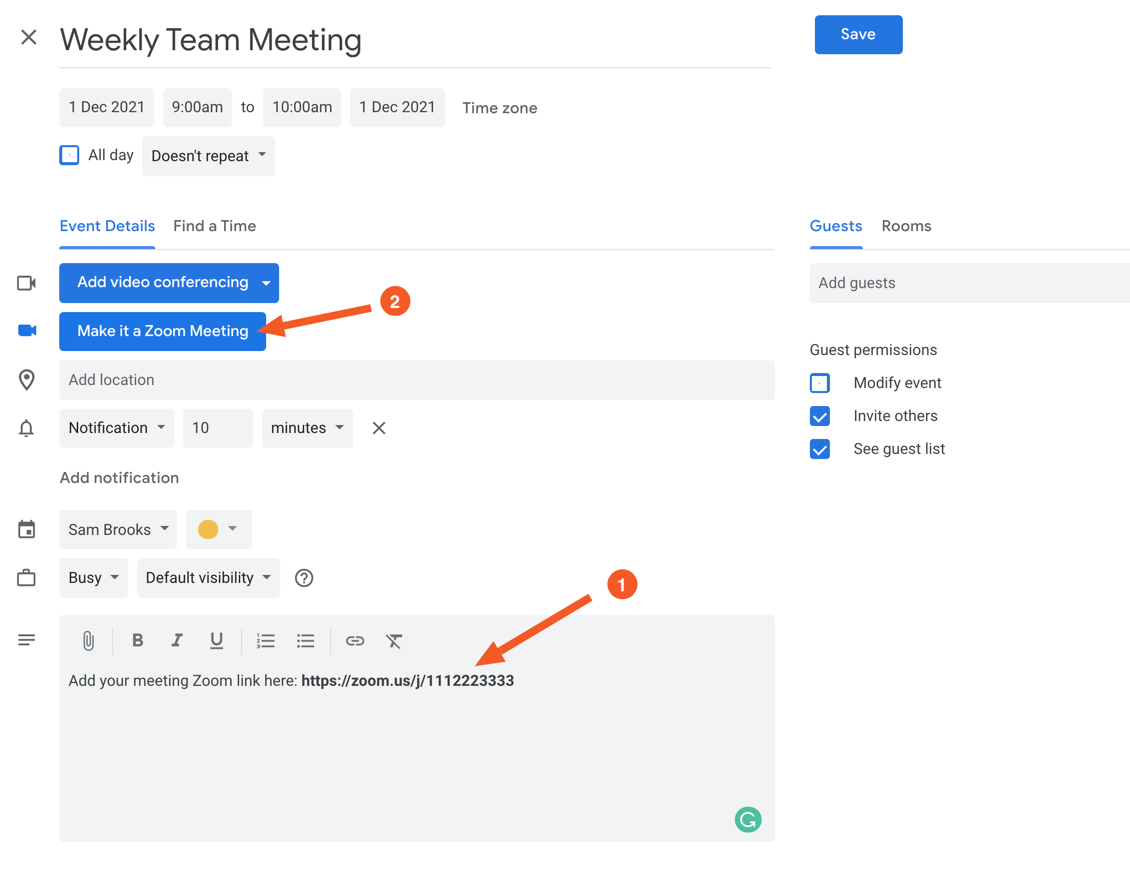Viewport: 1130px width, 876px height.
Task: Open the Sam Brooks calendar dropdown
Action: (x=118, y=529)
